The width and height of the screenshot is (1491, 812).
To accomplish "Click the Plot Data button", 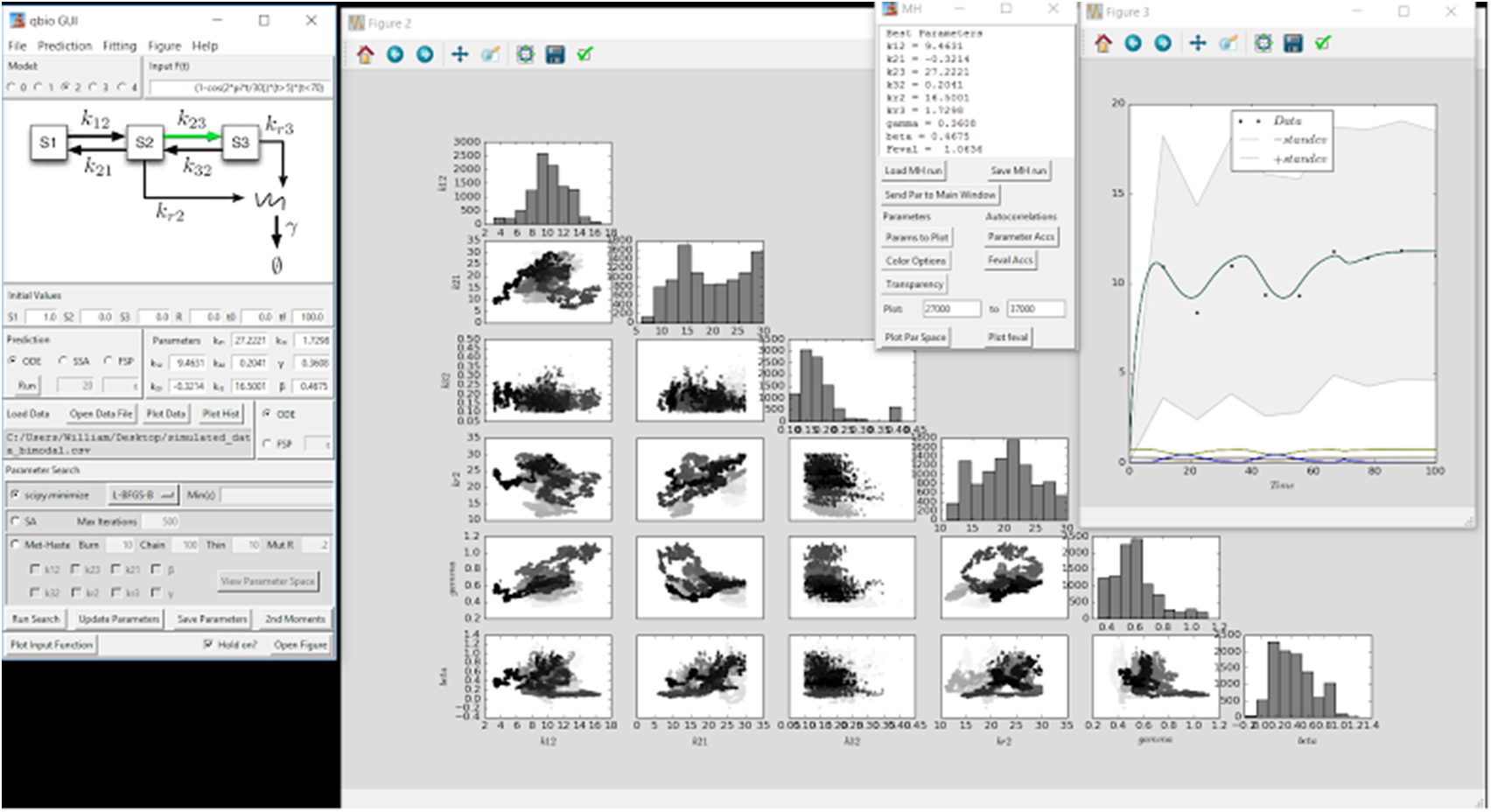I will pos(166,414).
